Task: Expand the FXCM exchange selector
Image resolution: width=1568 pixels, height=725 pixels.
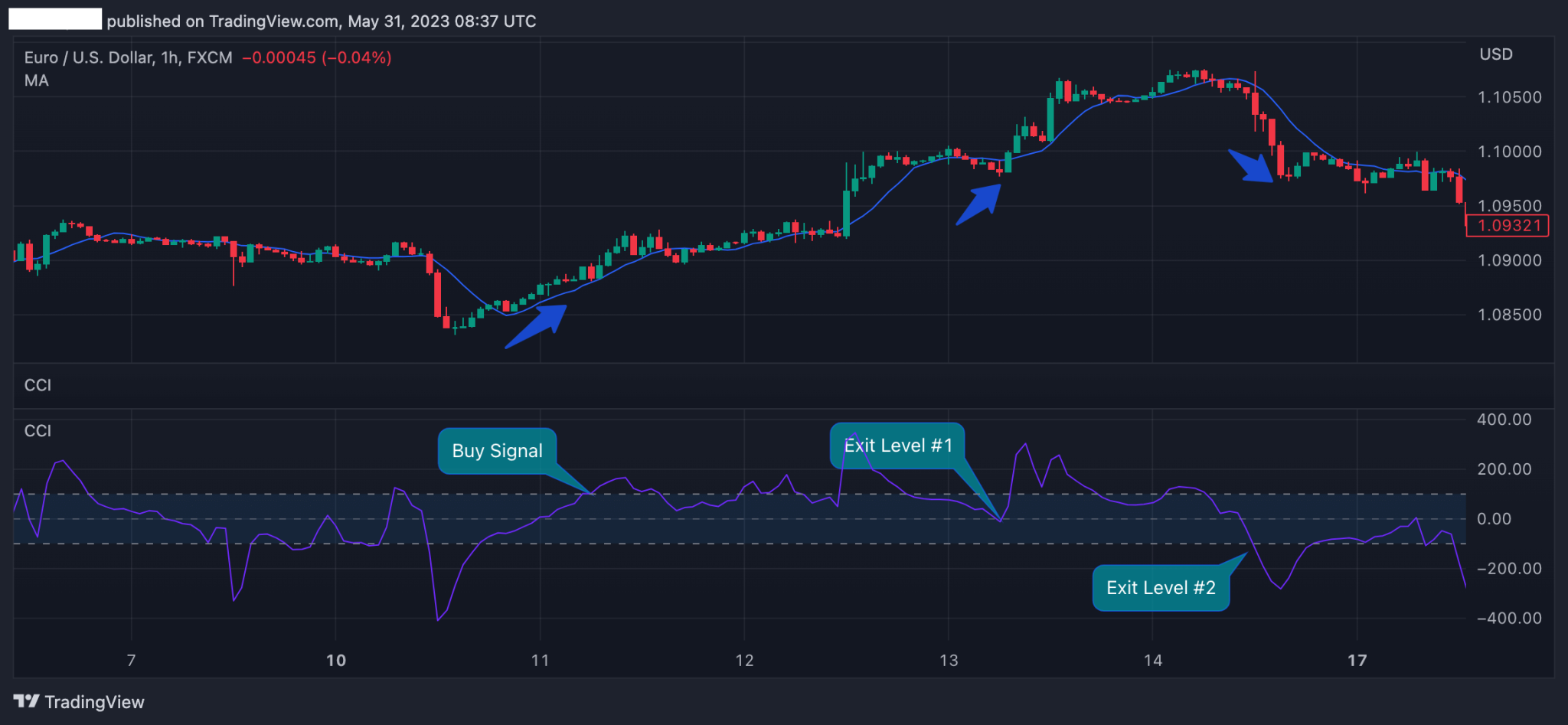Action: tap(208, 57)
